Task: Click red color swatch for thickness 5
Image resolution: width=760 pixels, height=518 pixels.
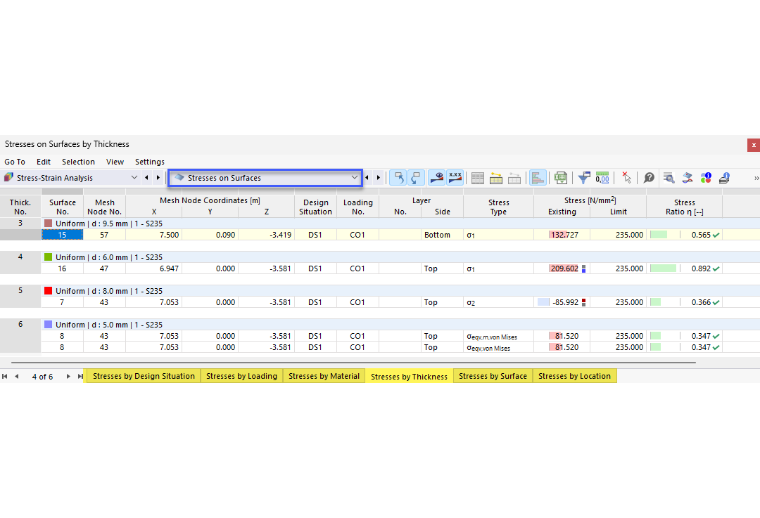Action: tap(48, 291)
